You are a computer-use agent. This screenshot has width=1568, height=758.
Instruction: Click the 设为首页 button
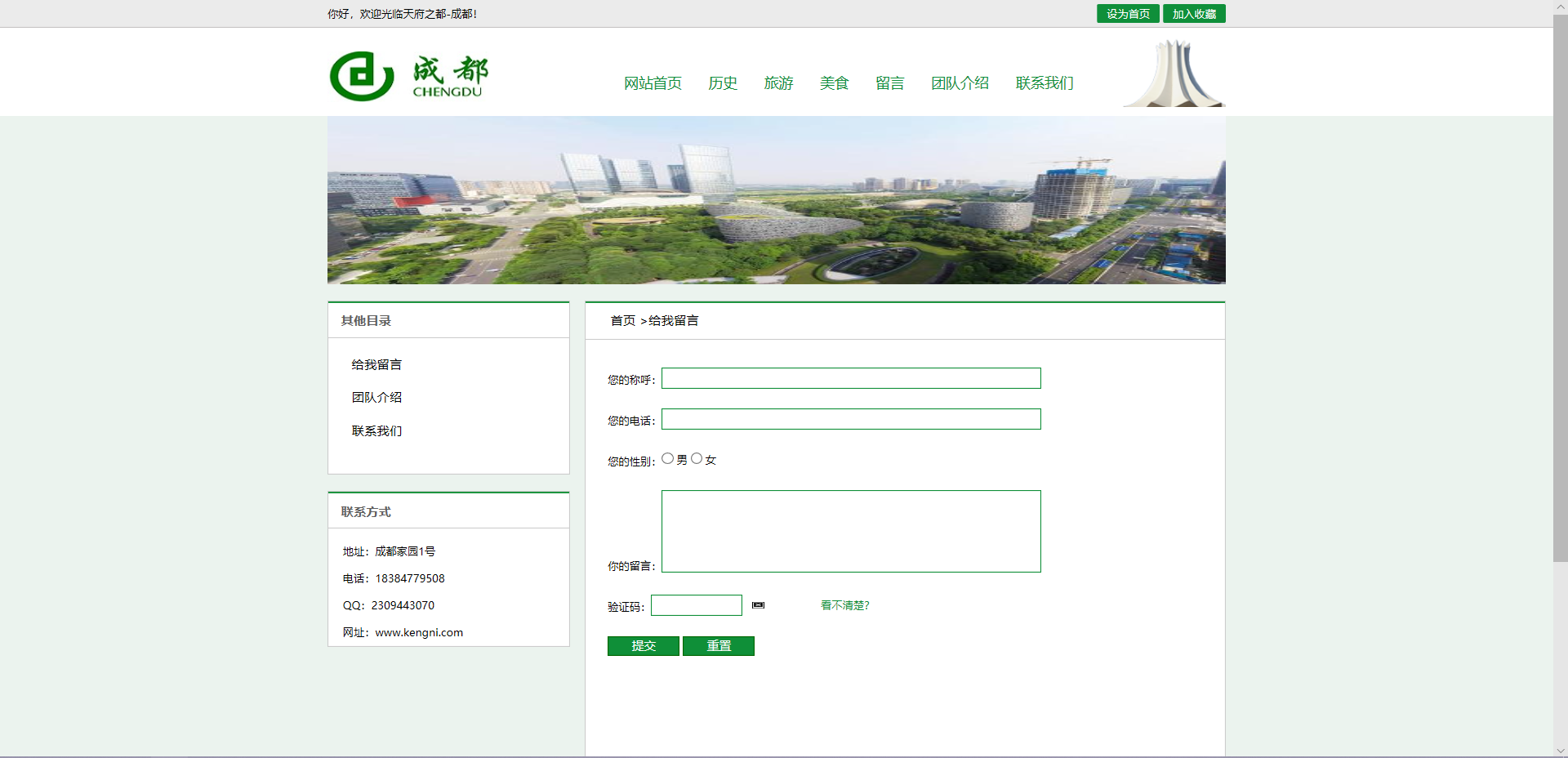1128,14
